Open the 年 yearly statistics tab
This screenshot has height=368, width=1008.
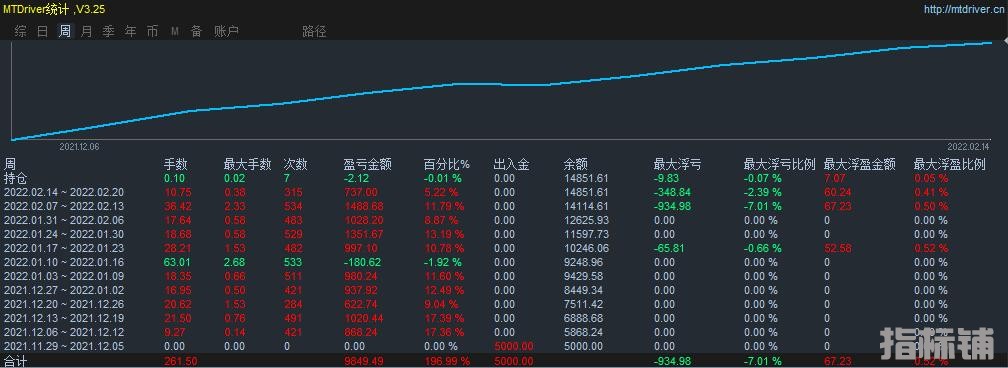130,32
